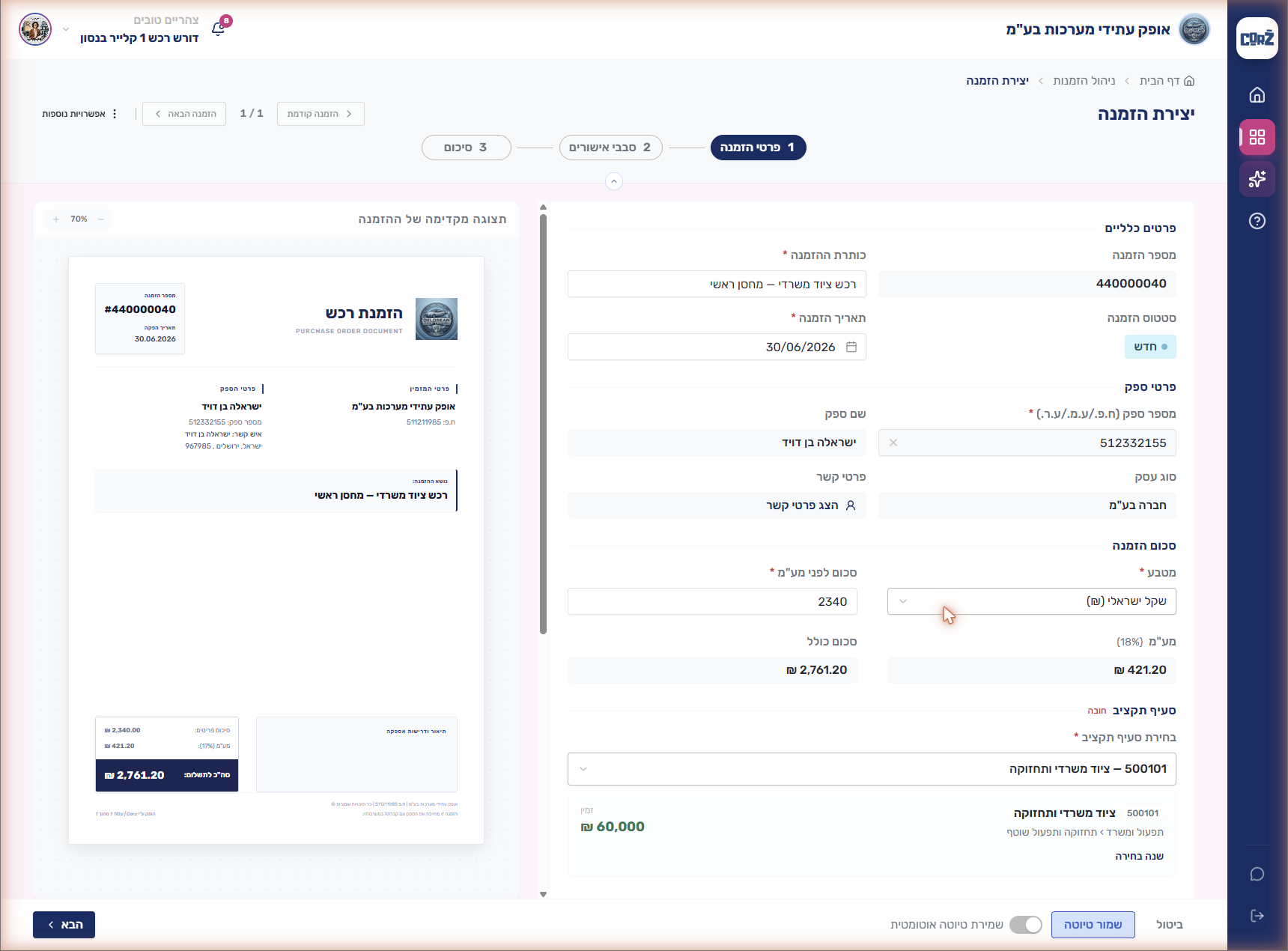Click the home icon in breadcrumb
1288x951 pixels.
coord(1189,81)
